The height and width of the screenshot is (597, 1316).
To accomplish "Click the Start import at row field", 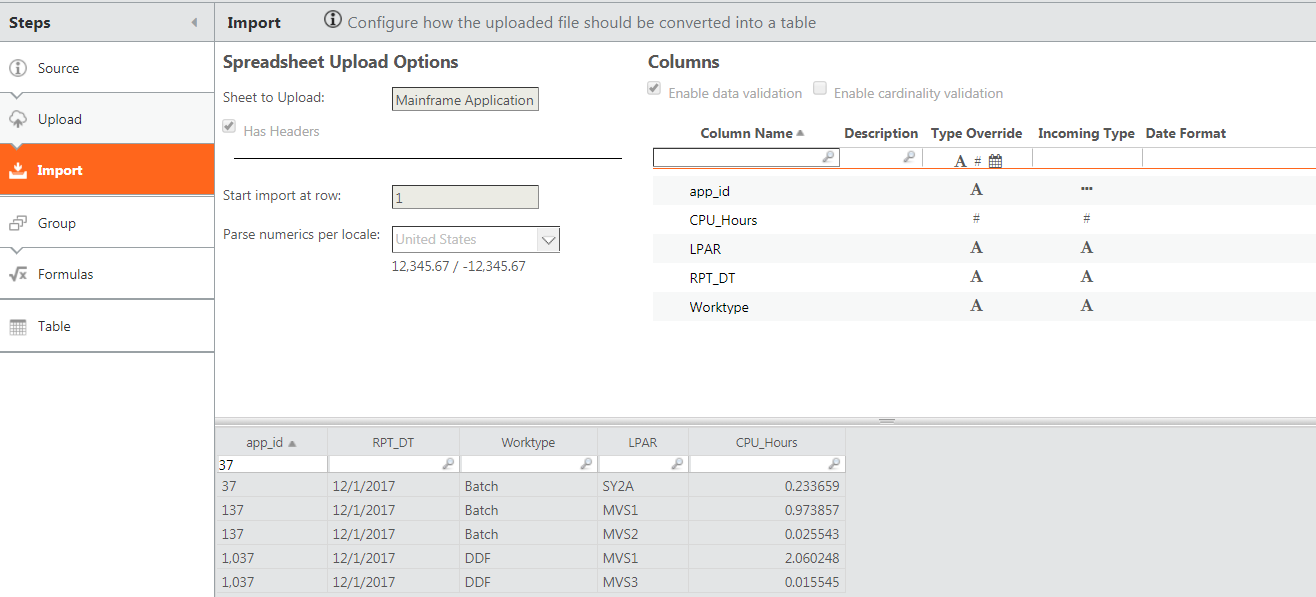I will point(465,197).
